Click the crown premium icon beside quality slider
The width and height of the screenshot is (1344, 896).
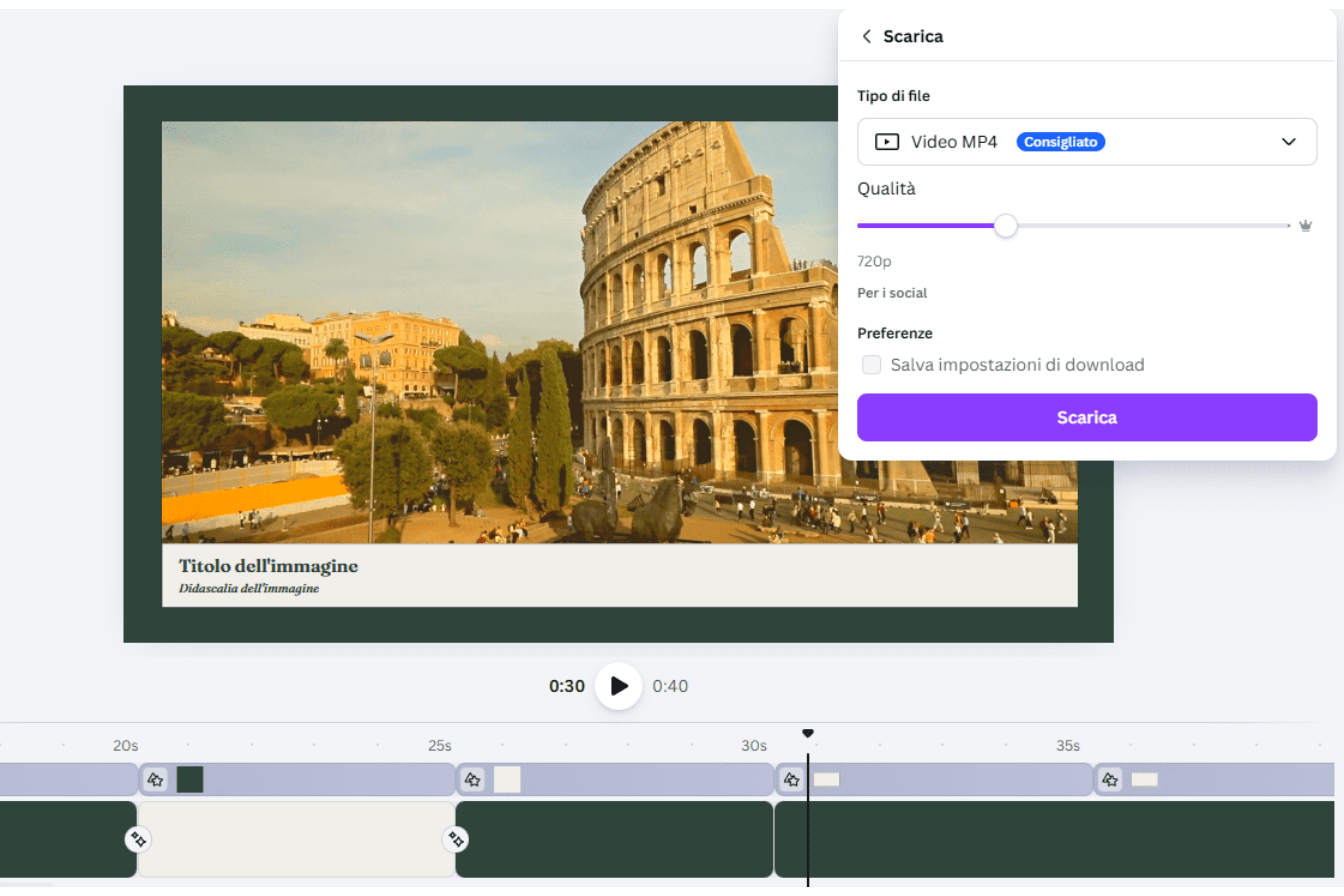coord(1305,226)
